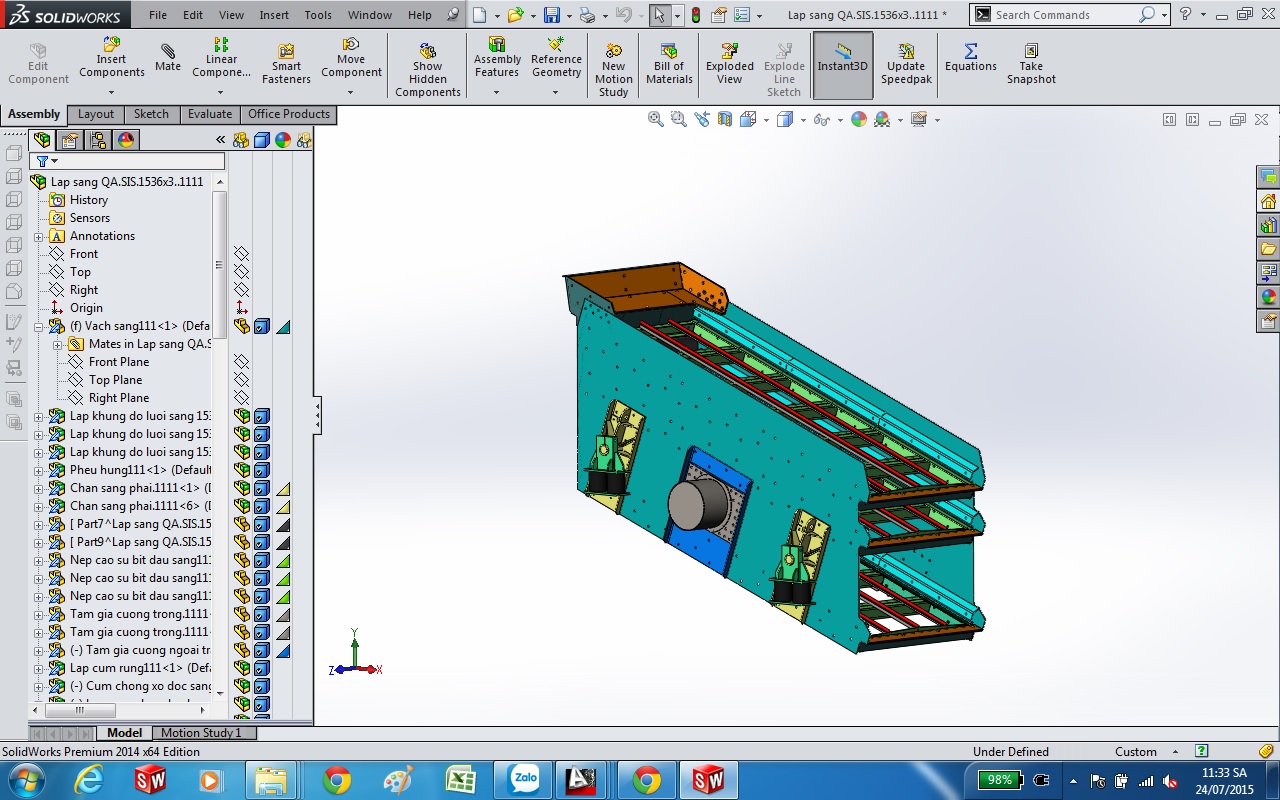Click Search Commands input field
The image size is (1280, 800).
click(1064, 15)
